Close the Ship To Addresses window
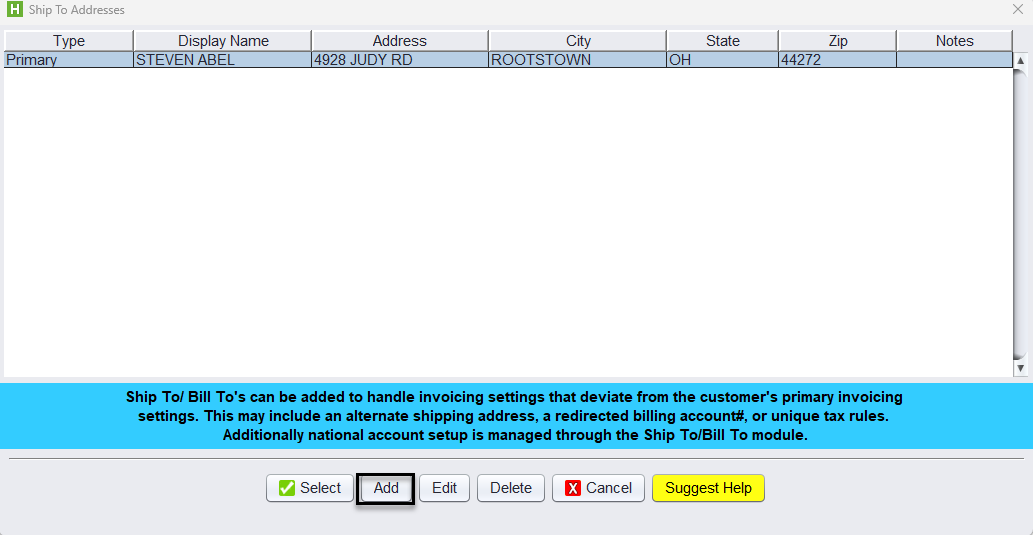 [1018, 10]
